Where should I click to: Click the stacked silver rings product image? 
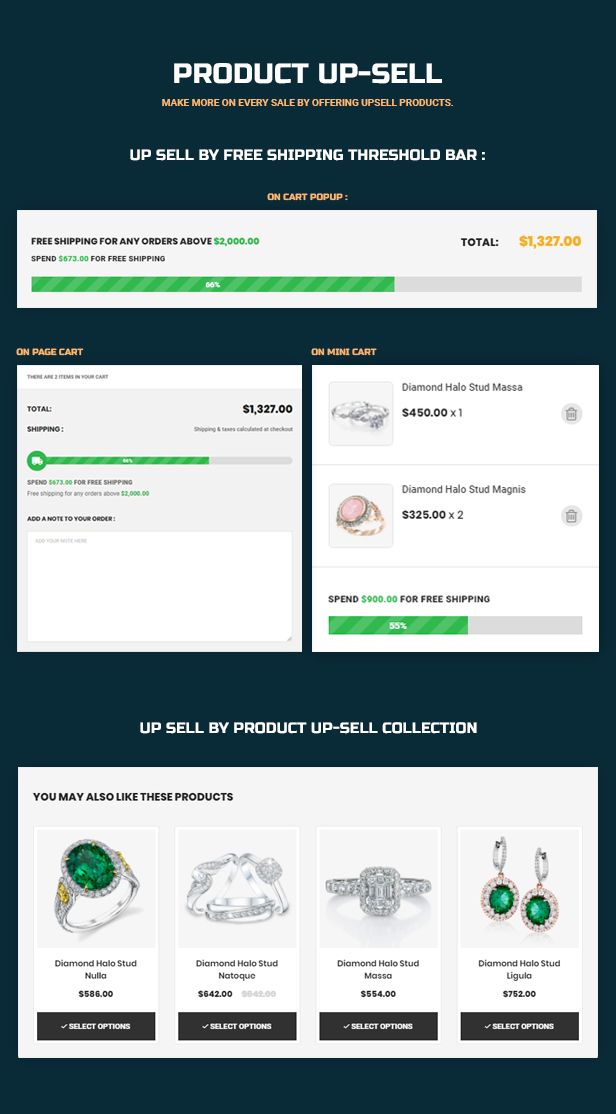pyautogui.click(x=237, y=888)
